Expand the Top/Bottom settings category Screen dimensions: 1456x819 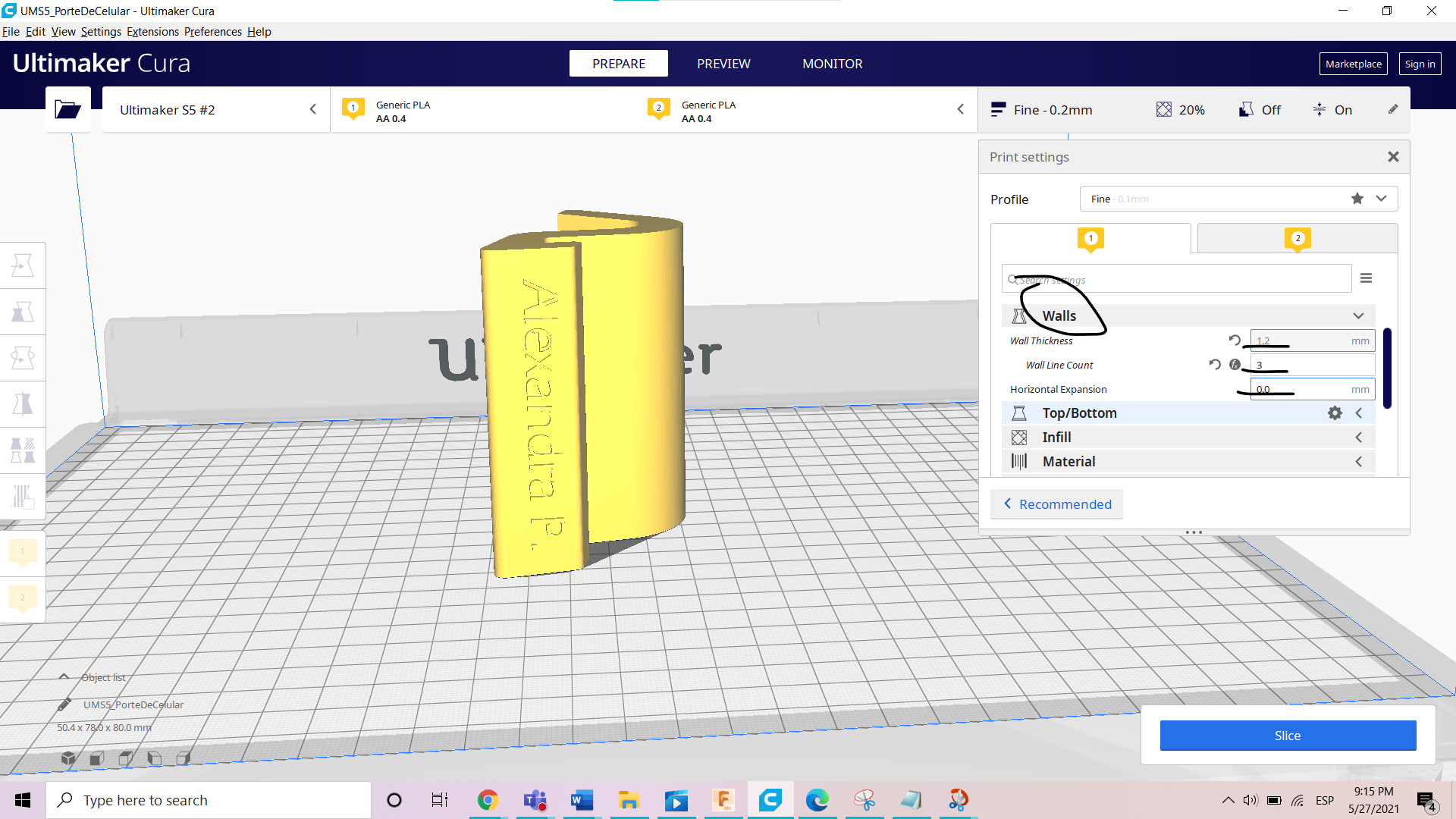[x=1188, y=413]
